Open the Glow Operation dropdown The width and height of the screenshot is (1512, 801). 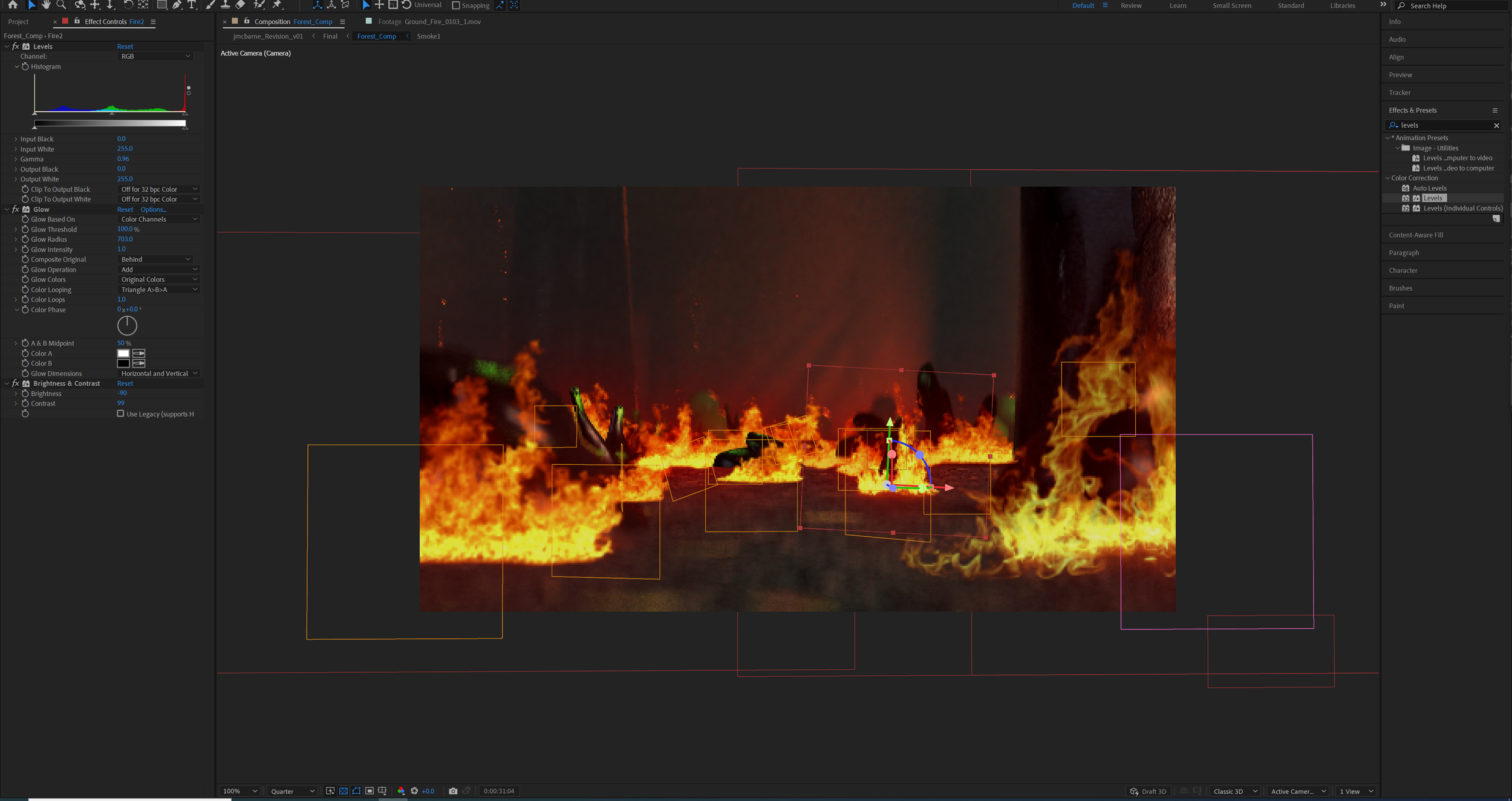coord(158,270)
